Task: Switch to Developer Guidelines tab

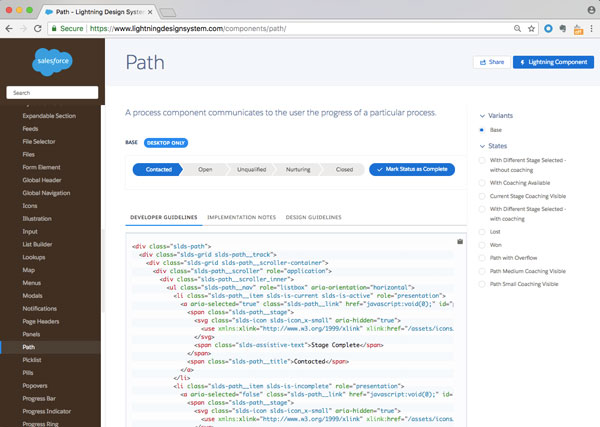Action: click(164, 217)
